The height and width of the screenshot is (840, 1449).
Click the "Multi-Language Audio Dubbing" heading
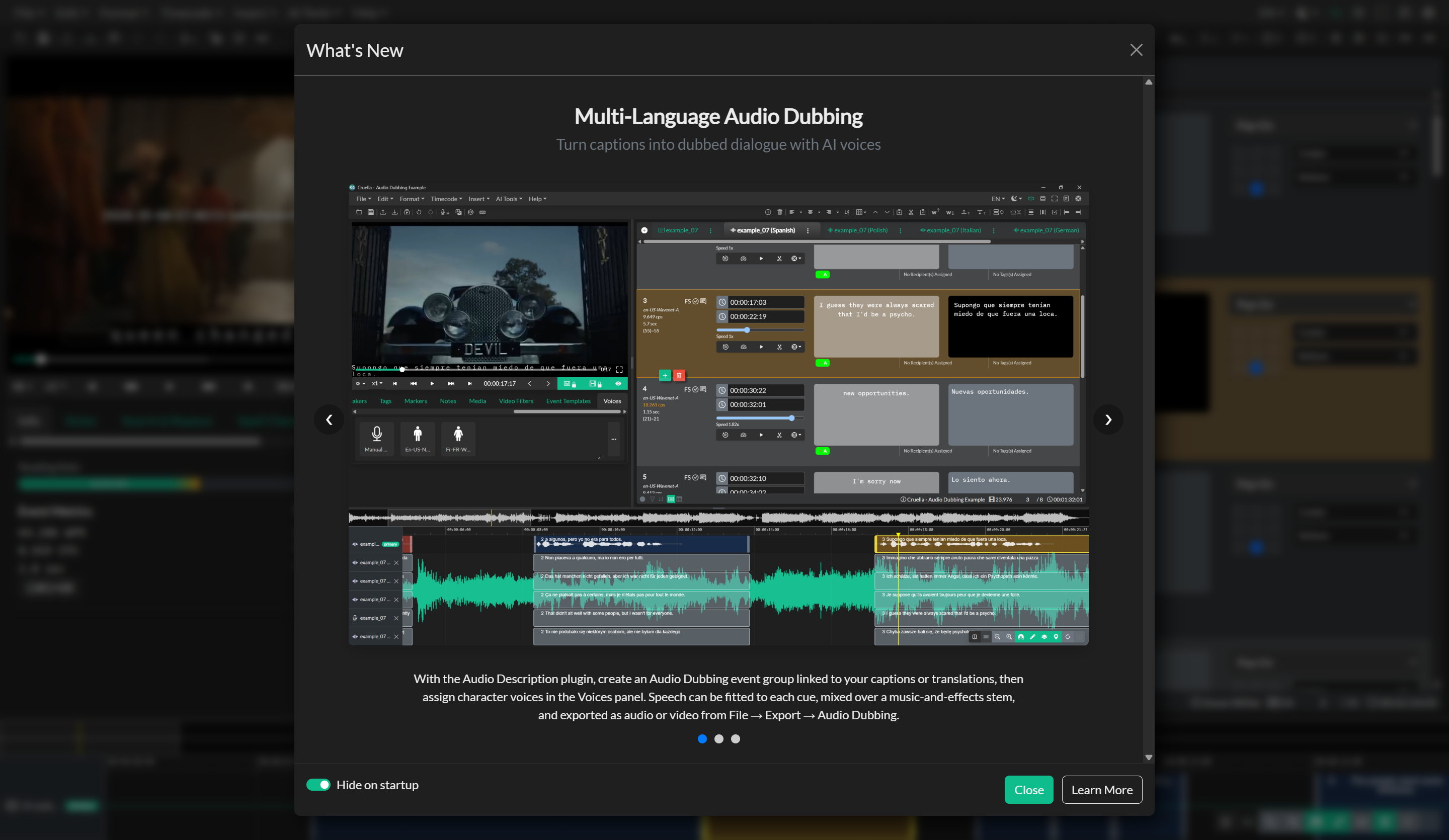tap(718, 116)
